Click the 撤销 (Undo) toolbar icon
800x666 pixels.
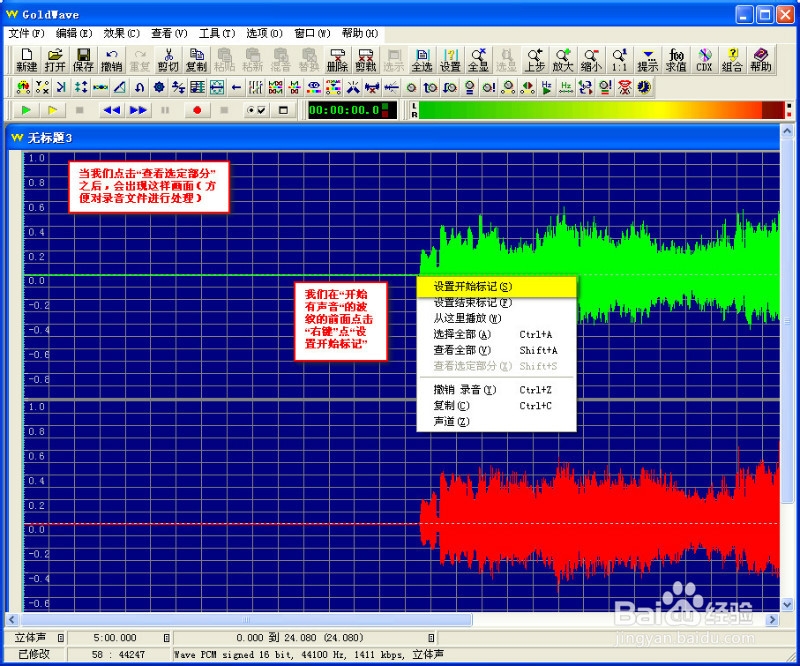click(x=111, y=60)
